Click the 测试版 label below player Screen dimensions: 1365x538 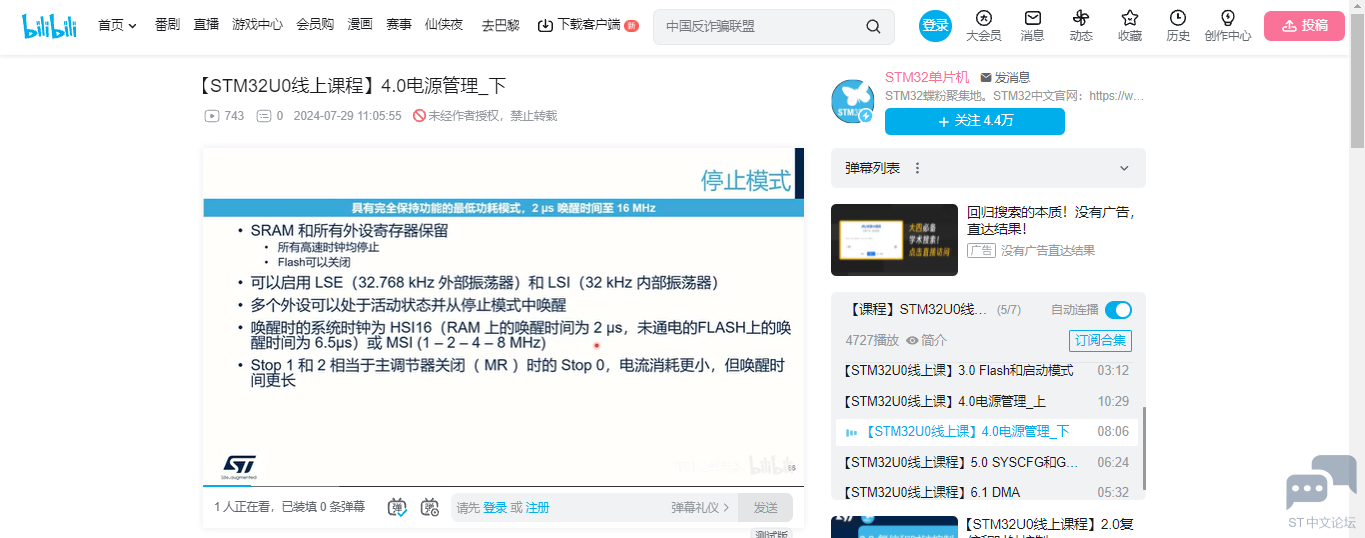(772, 533)
